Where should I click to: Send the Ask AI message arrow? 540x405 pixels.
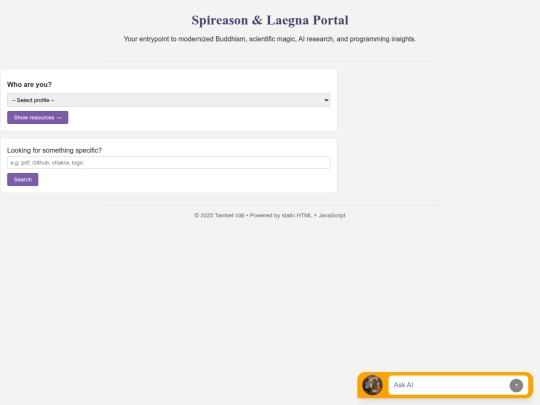516,385
